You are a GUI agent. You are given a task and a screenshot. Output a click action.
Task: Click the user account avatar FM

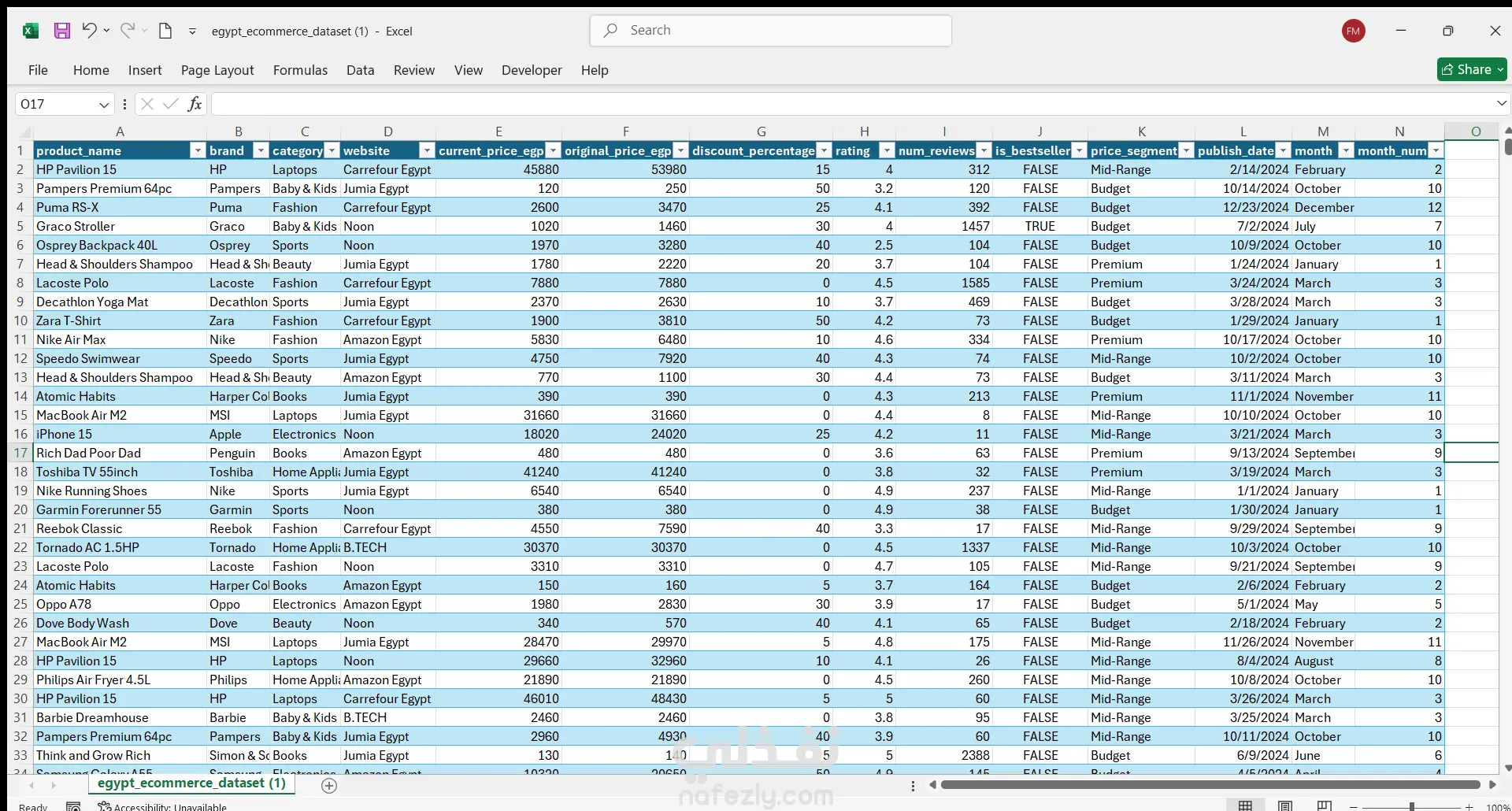pos(1354,31)
